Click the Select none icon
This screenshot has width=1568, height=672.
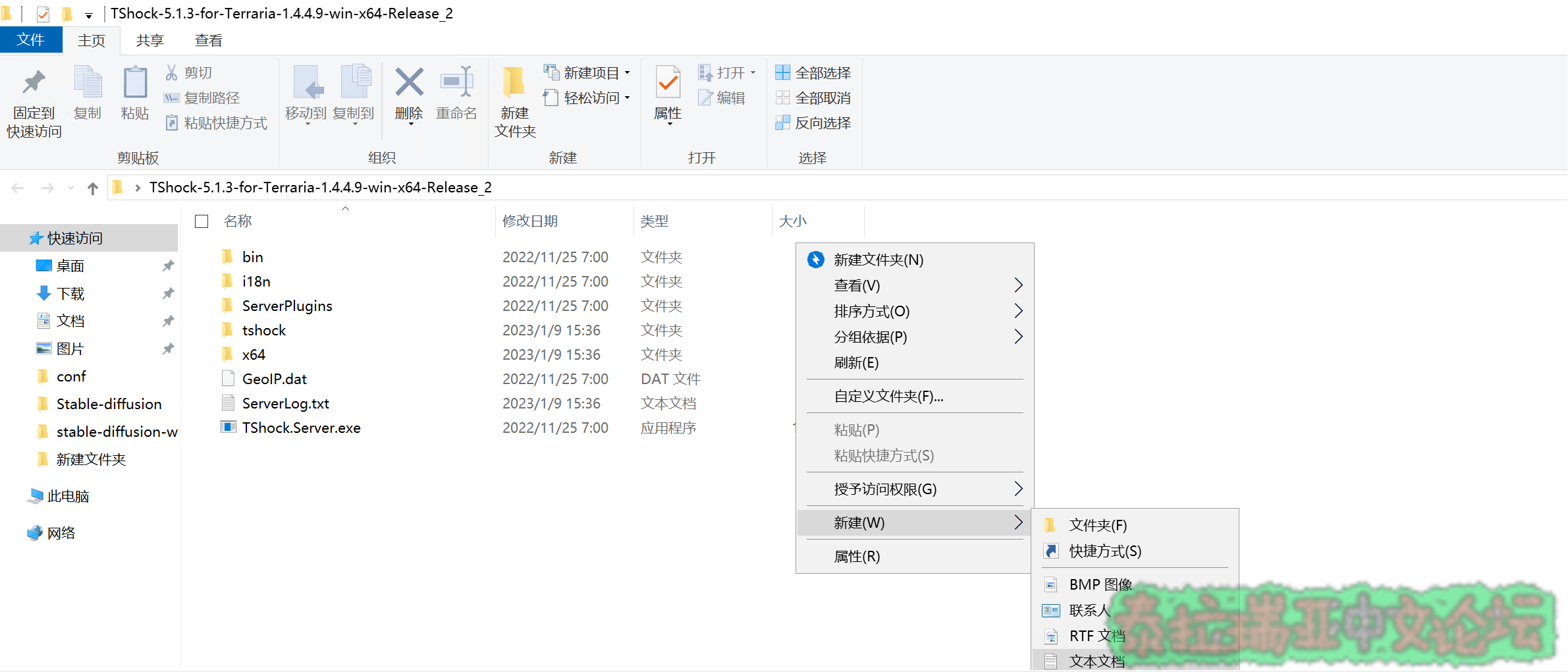(782, 98)
